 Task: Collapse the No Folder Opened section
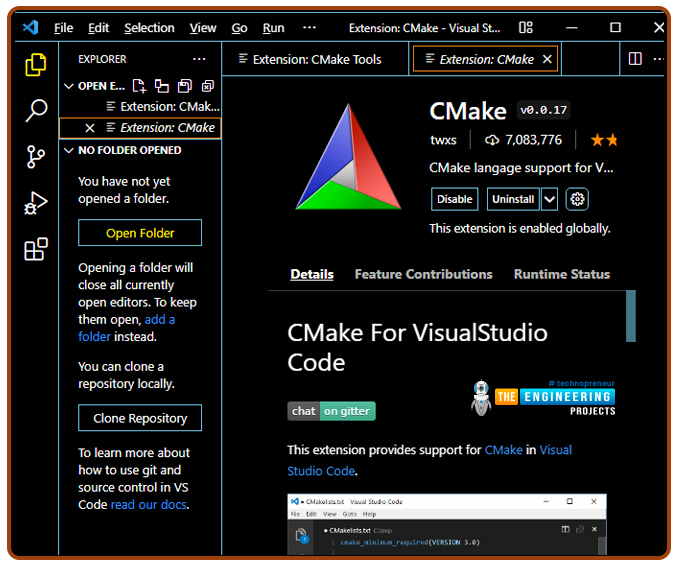69,150
